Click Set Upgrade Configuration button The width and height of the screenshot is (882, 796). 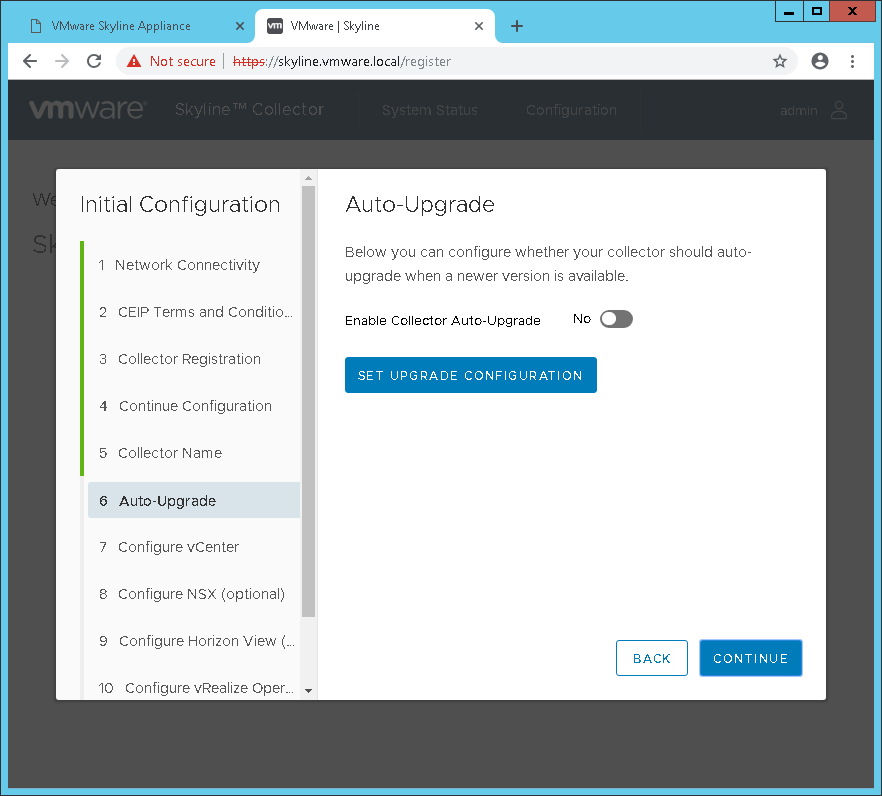(x=471, y=375)
